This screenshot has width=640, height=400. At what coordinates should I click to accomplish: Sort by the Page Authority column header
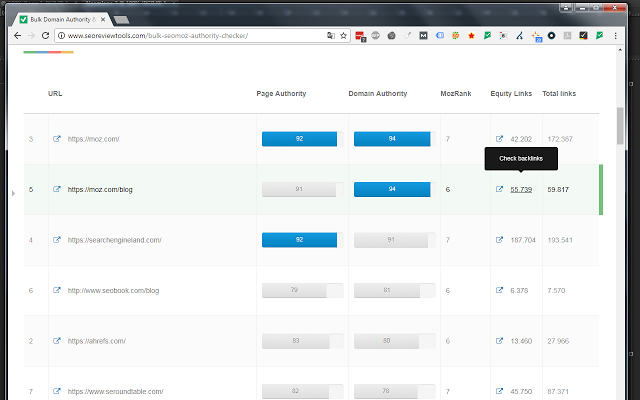point(281,93)
